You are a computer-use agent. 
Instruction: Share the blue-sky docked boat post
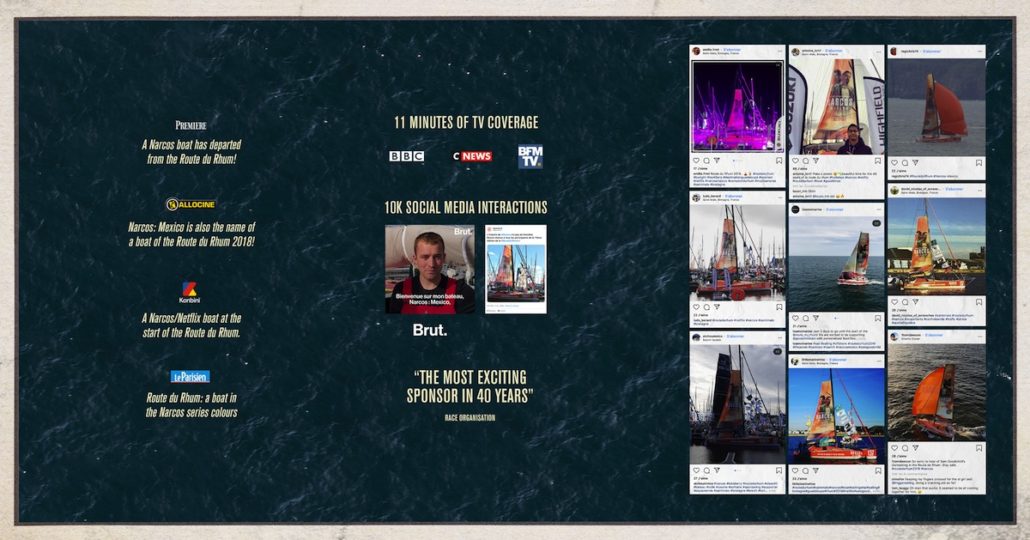815,470
